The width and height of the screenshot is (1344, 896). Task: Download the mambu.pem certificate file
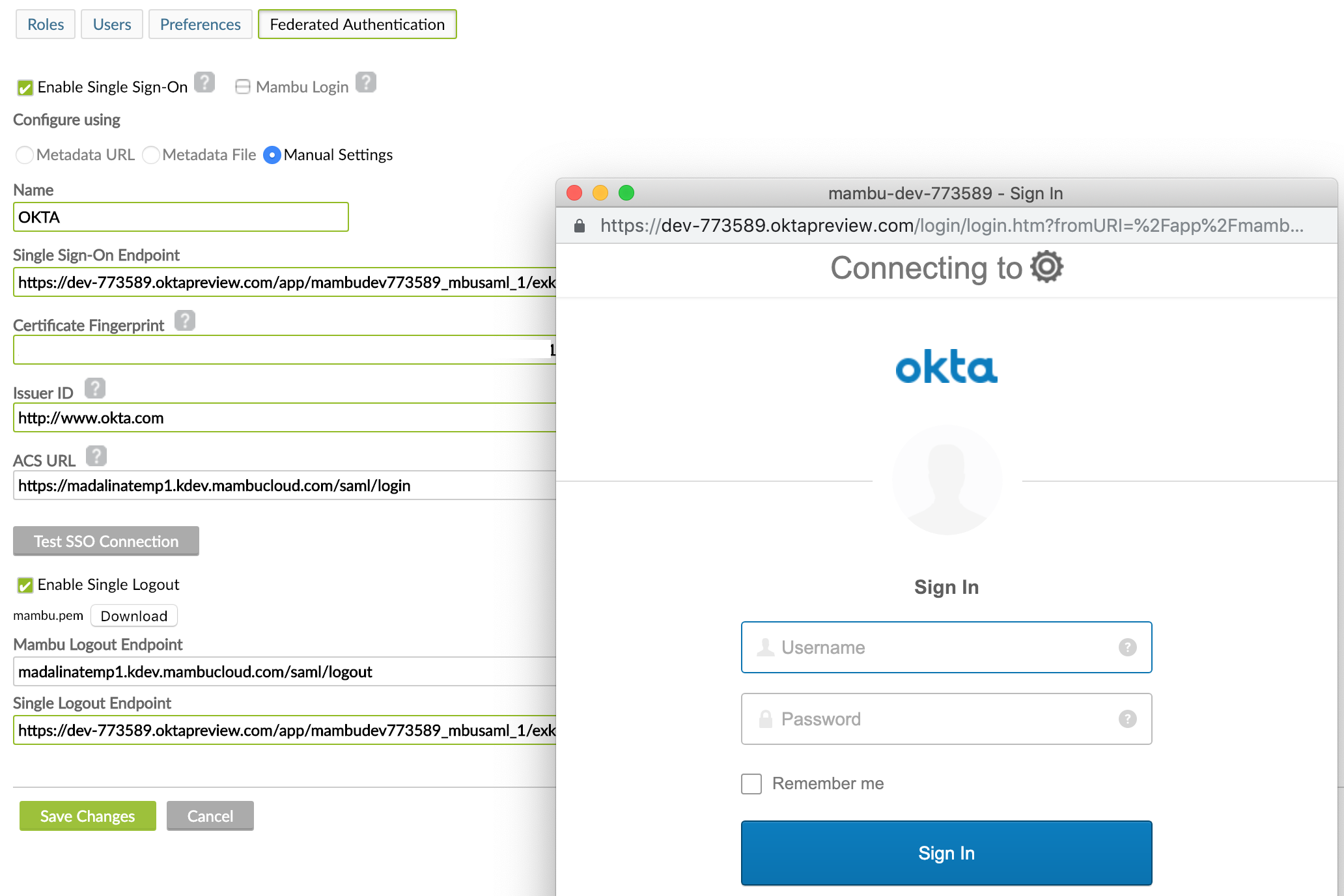[133, 615]
